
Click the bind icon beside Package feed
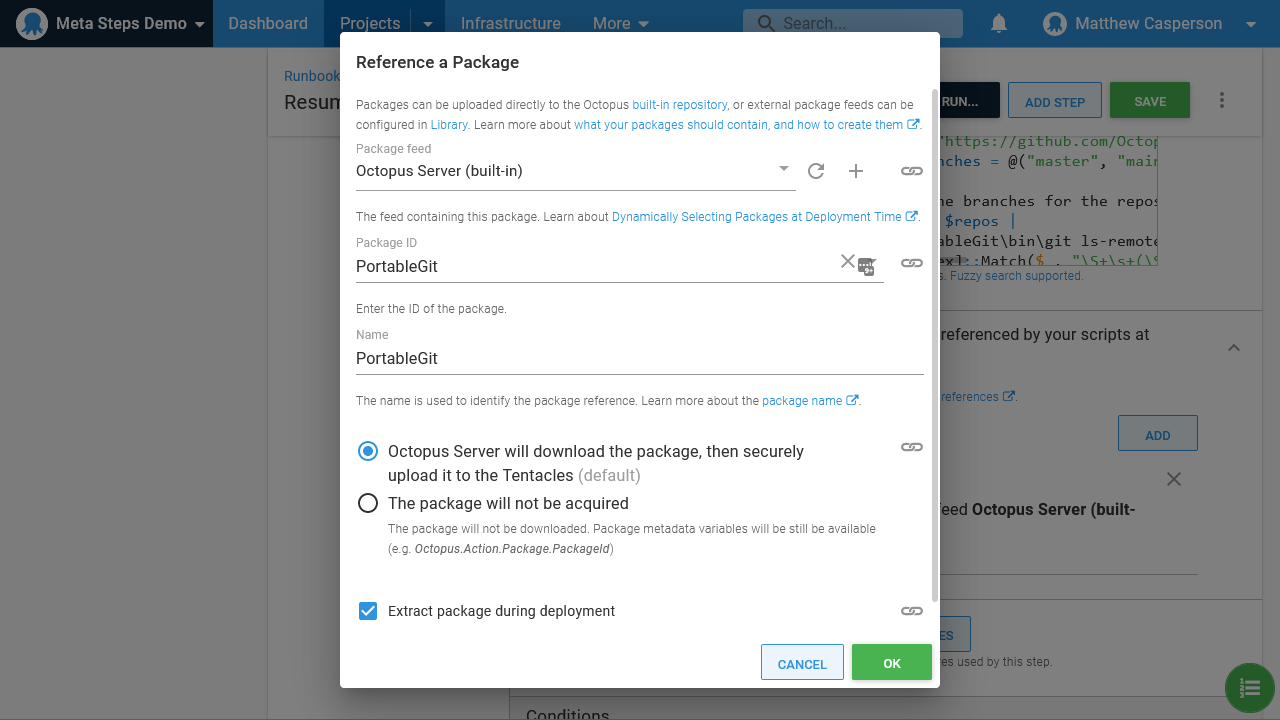(911, 171)
